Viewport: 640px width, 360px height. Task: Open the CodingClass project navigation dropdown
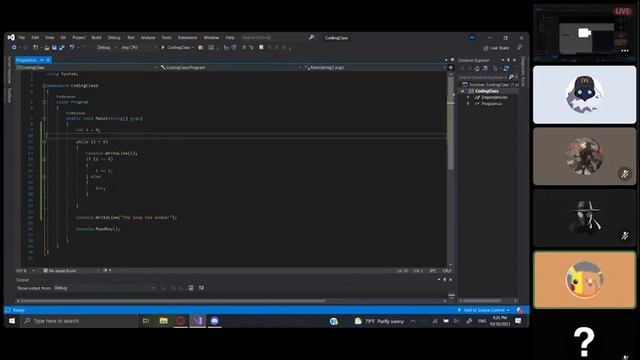tap(87, 67)
